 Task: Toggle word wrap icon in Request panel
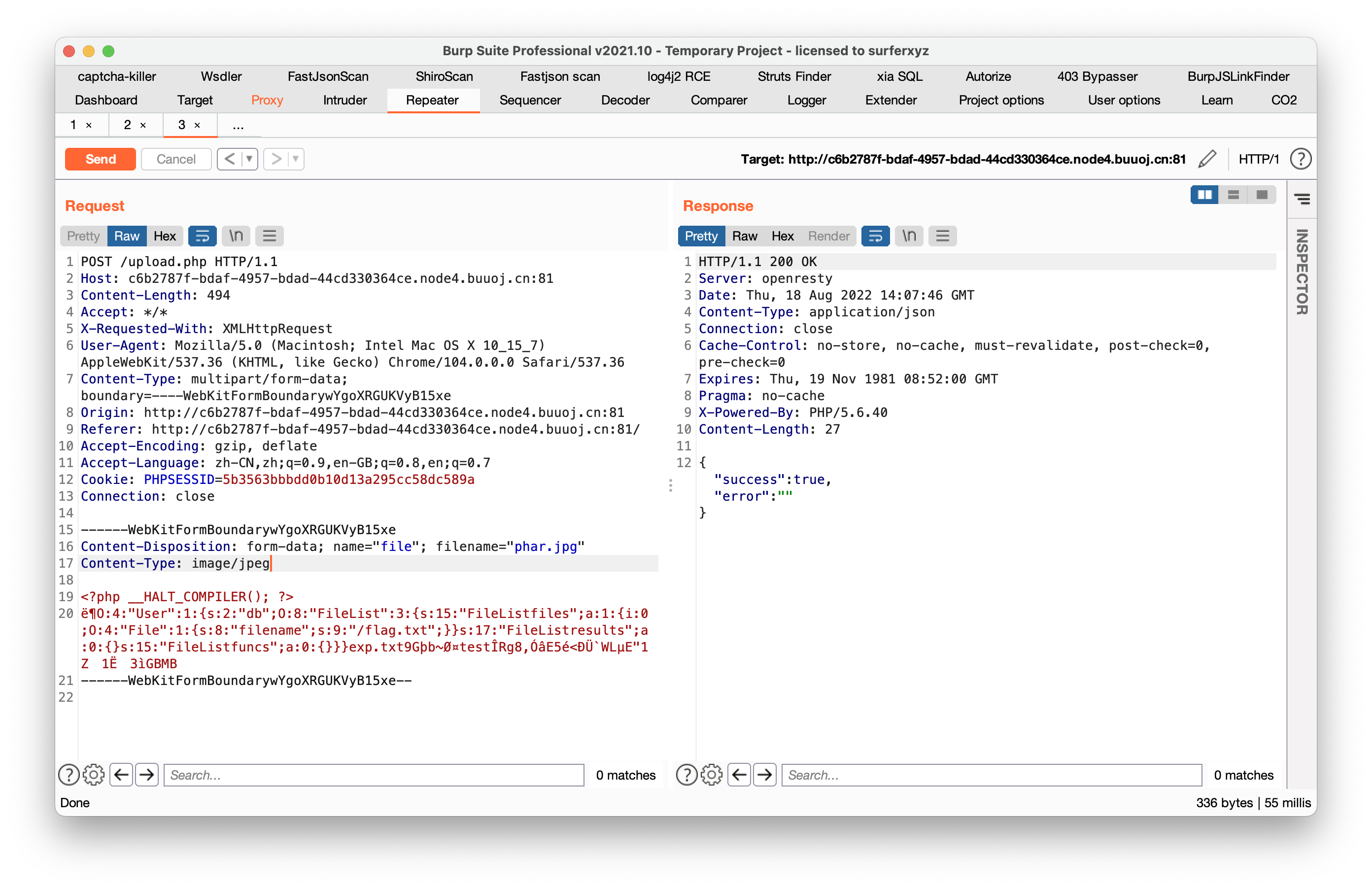[x=203, y=236]
